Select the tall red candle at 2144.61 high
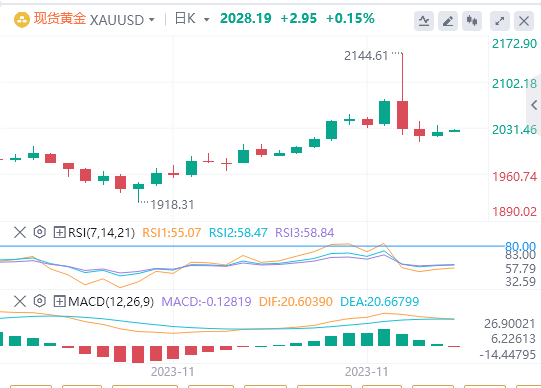This screenshot has height=388, width=541. click(x=402, y=115)
